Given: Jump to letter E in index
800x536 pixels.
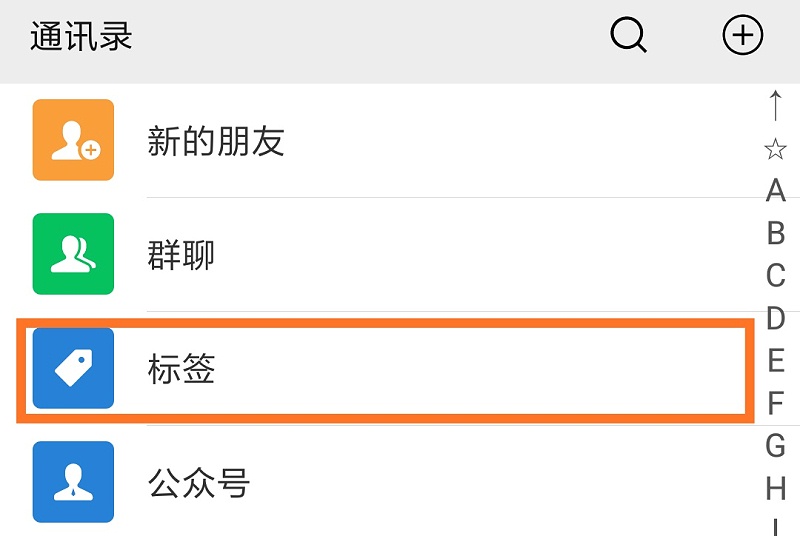Looking at the screenshot, I should point(775,360).
